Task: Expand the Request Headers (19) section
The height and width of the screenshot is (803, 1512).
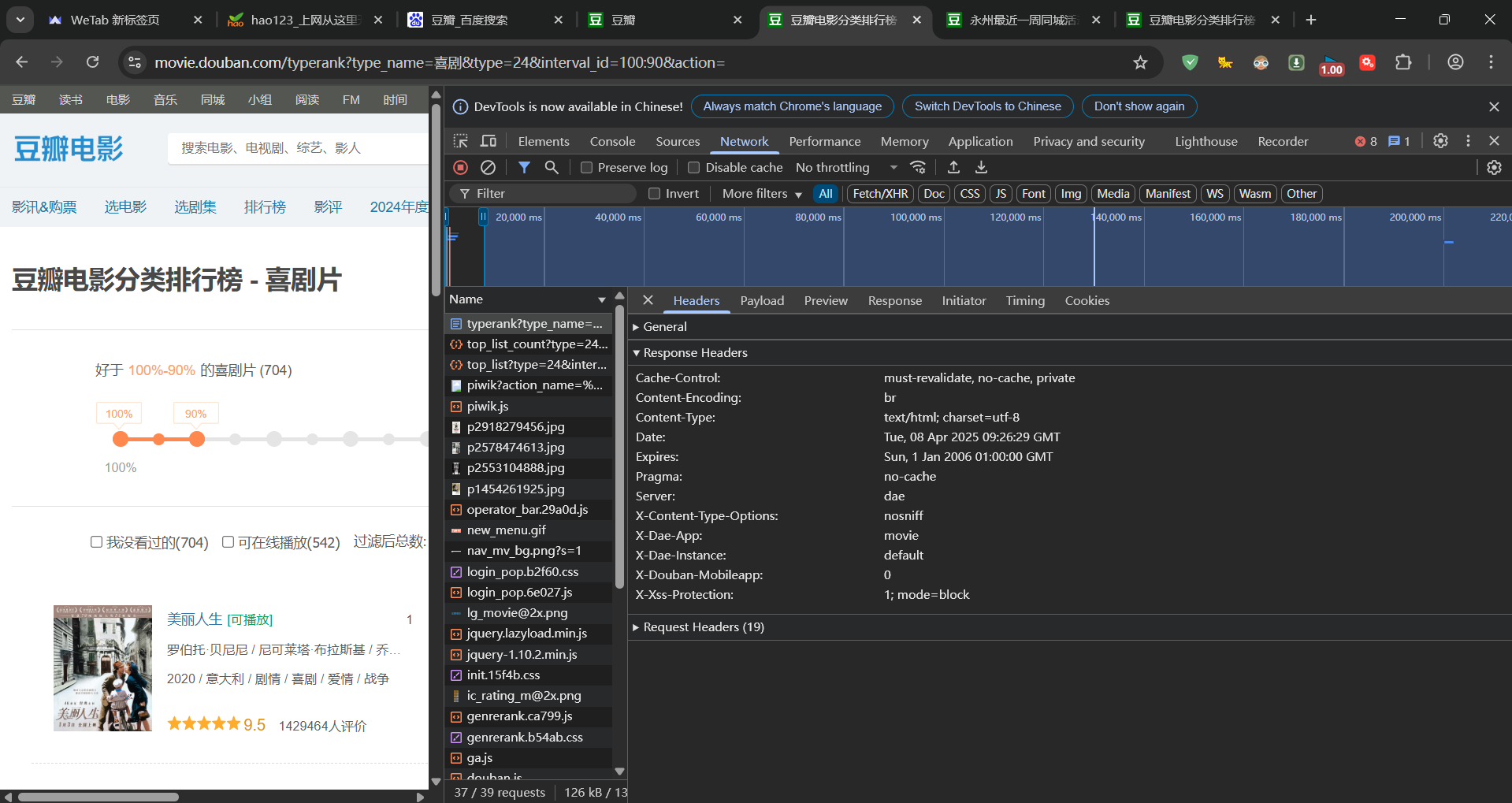Action: (x=698, y=627)
